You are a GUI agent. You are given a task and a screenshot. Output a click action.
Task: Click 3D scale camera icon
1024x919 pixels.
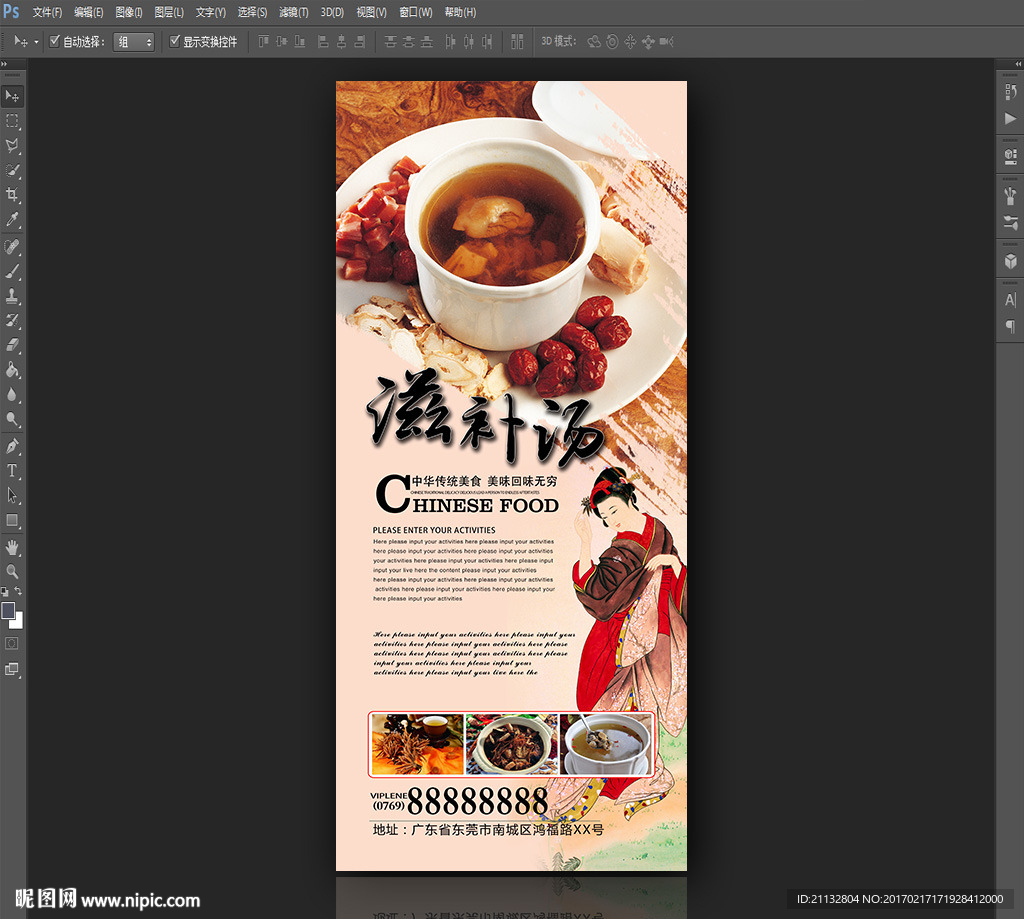[667, 42]
